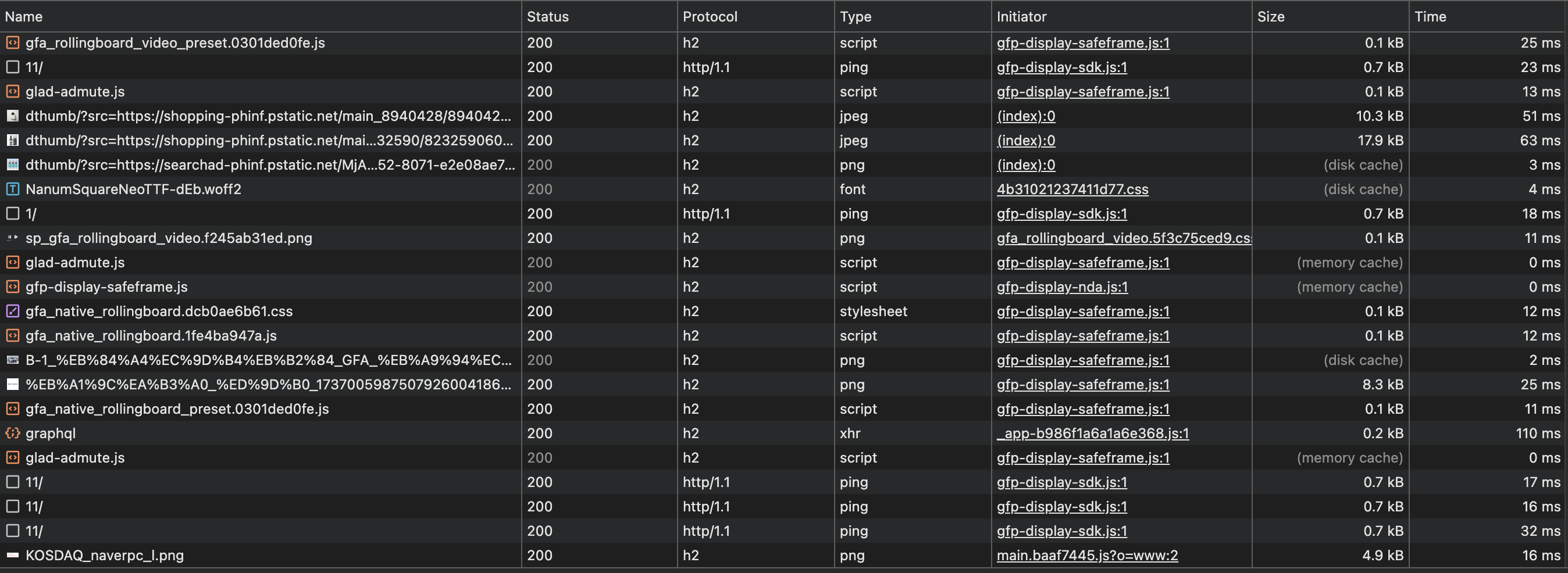Image resolution: width=1568 pixels, height=573 pixels.
Task: Click the script icon for gfa_native_rollingboard.1fe4ba947a.js
Action: [13, 336]
